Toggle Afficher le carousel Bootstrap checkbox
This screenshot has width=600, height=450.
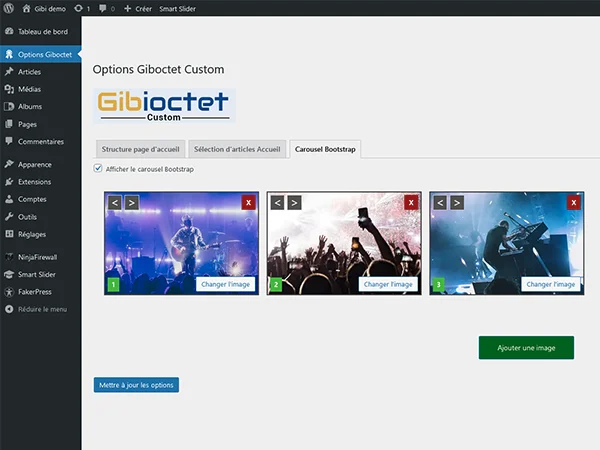[x=98, y=168]
